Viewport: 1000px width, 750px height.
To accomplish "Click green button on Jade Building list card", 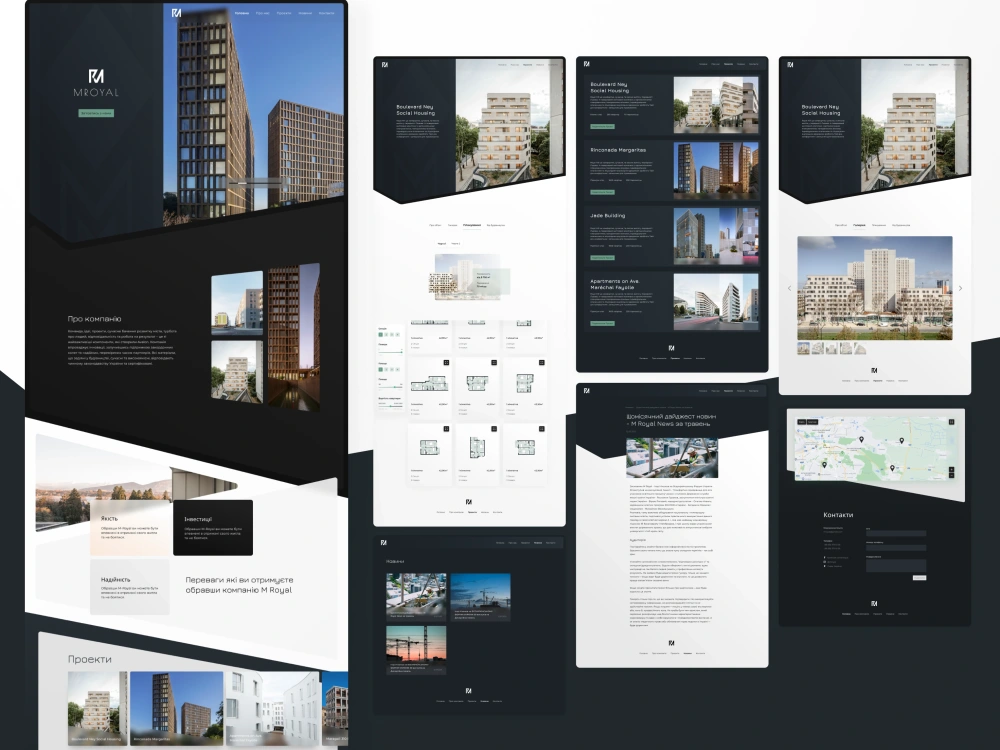I will pyautogui.click(x=602, y=258).
